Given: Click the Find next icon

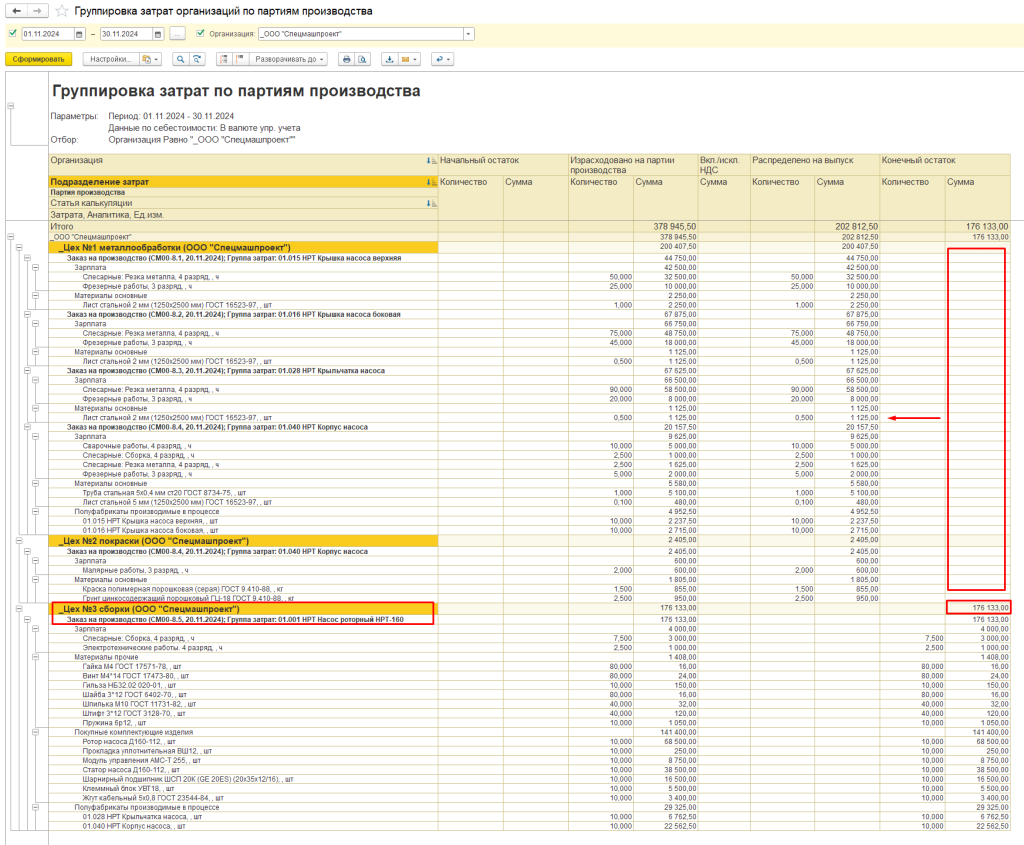Looking at the screenshot, I should (197, 59).
